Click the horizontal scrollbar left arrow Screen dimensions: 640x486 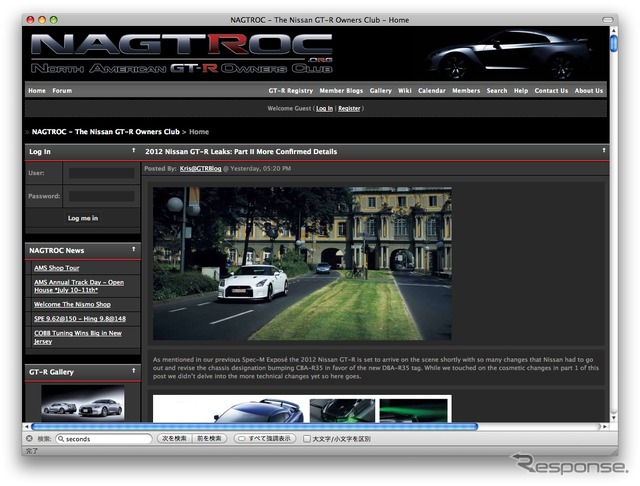coord(27,427)
